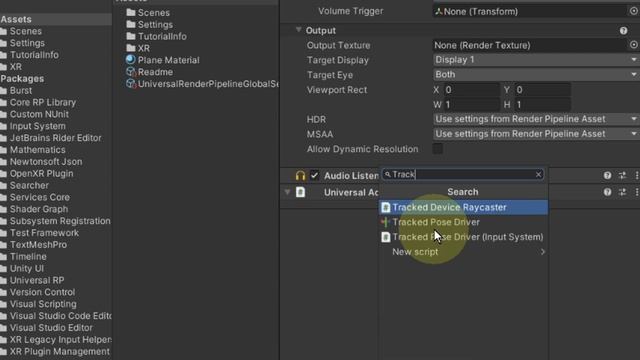The image size is (640, 360).
Task: Open Target Display dropdown
Action: (x=536, y=60)
